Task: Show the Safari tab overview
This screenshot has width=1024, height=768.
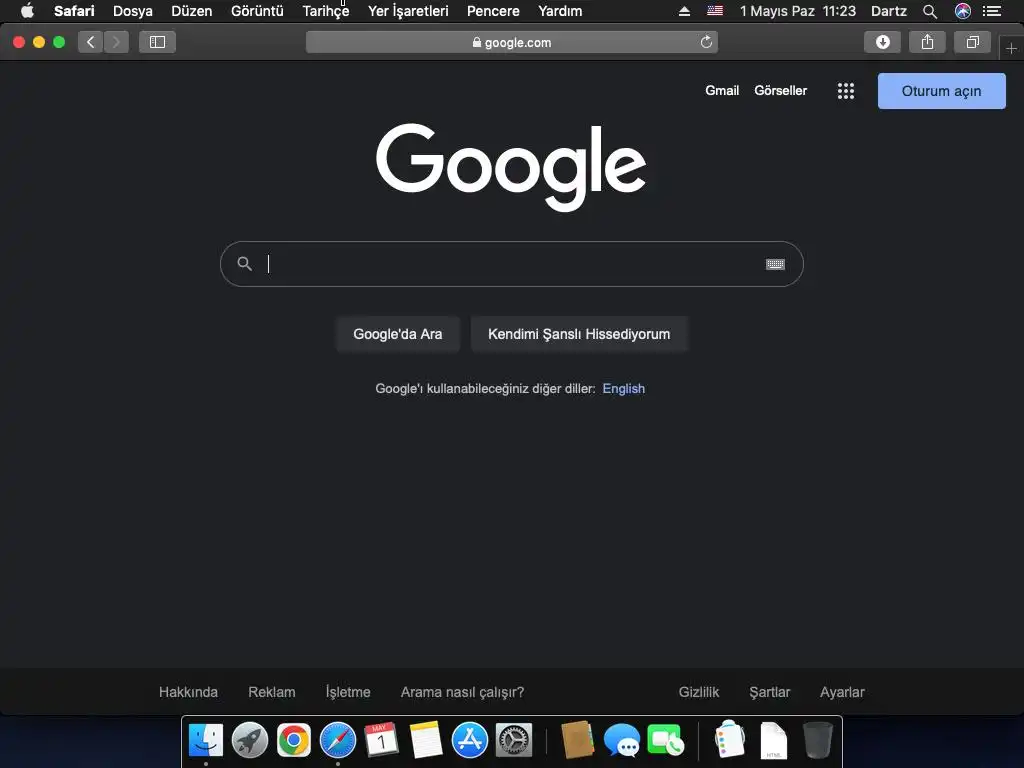Action: (x=972, y=42)
